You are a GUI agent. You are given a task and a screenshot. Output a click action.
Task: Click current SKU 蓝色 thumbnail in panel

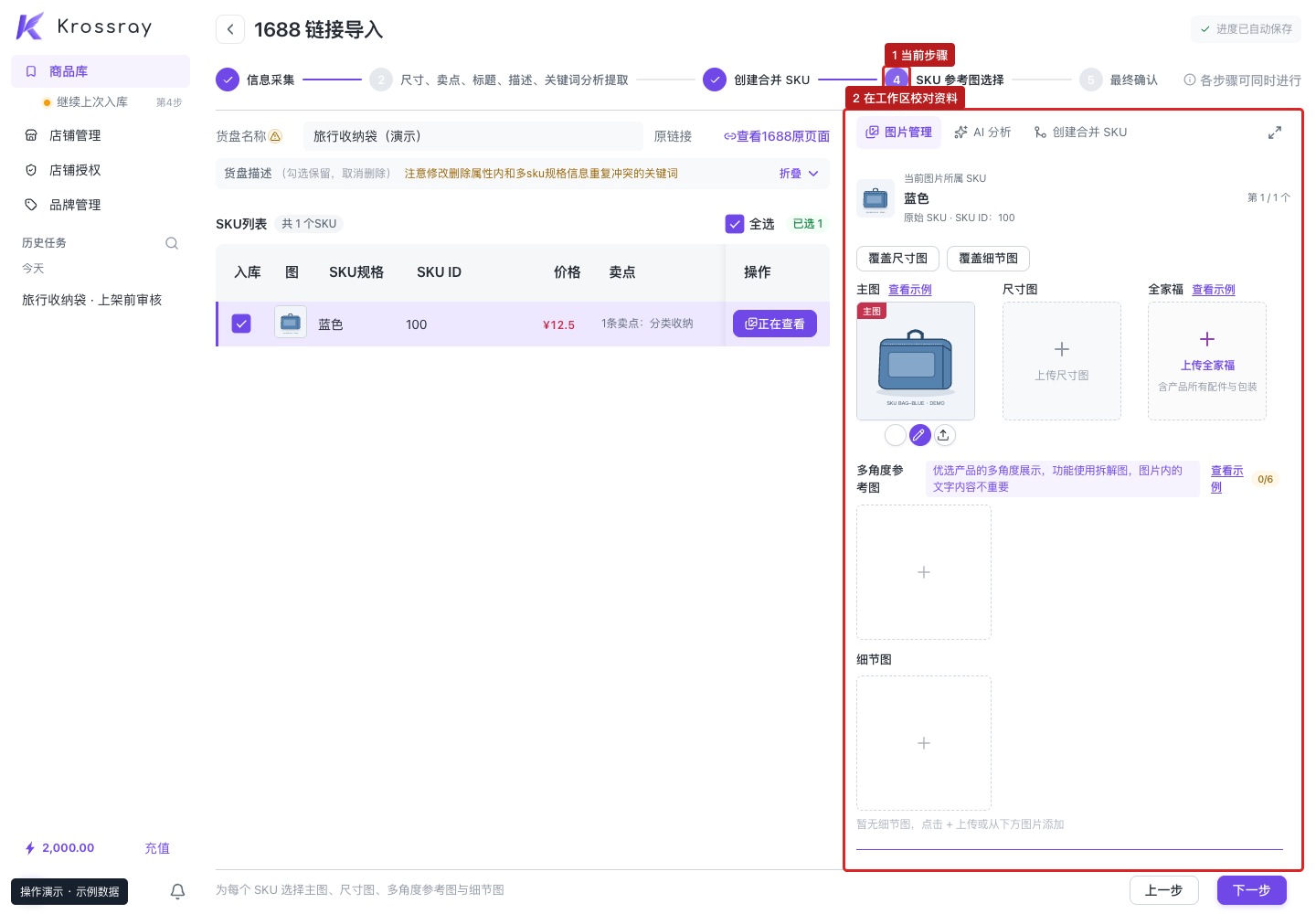(x=876, y=197)
